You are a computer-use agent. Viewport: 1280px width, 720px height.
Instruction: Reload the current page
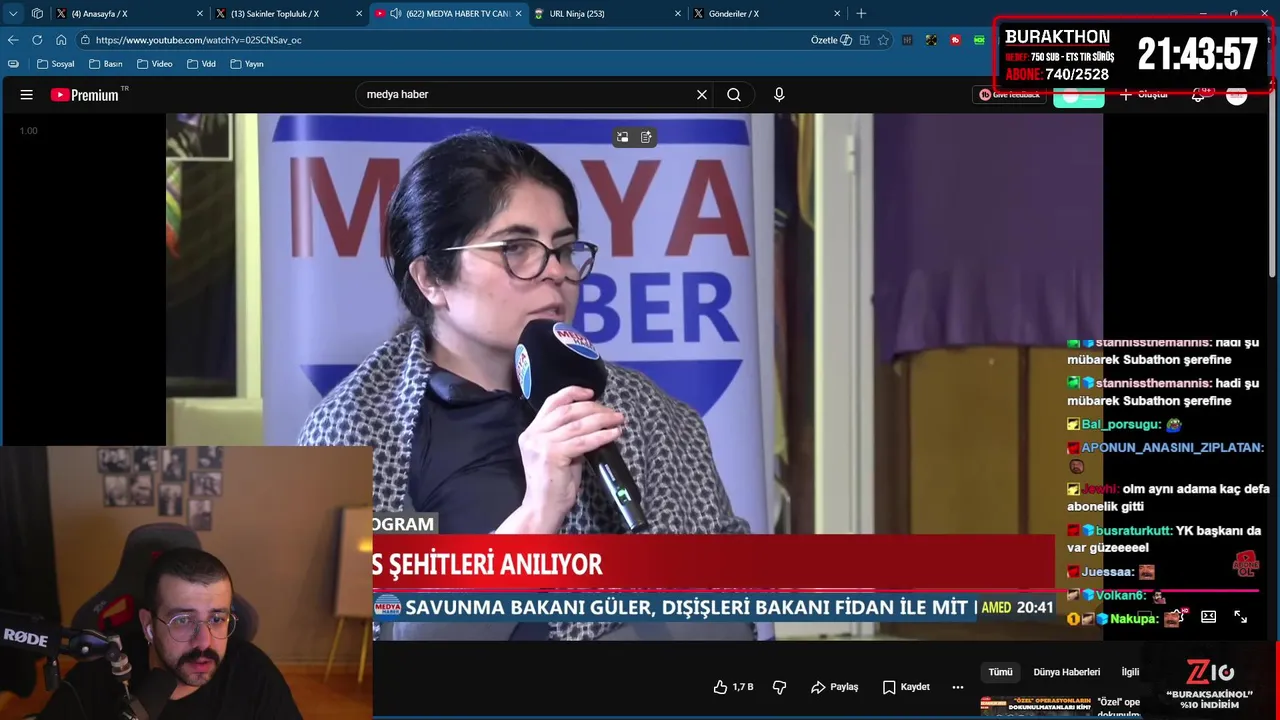pyautogui.click(x=37, y=40)
